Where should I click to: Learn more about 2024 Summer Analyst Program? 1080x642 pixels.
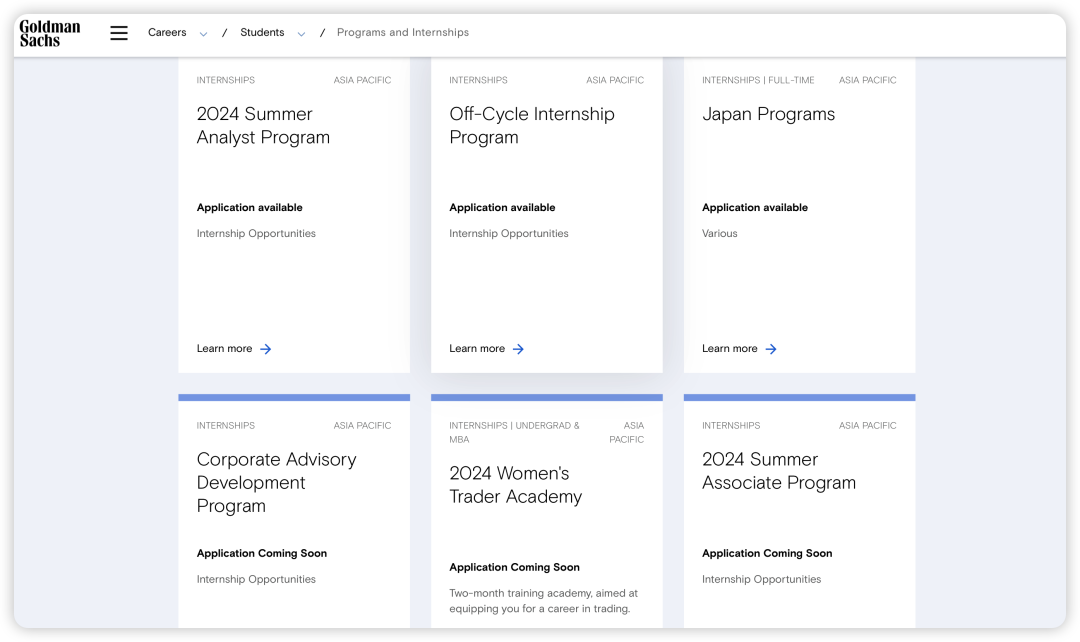tap(234, 349)
